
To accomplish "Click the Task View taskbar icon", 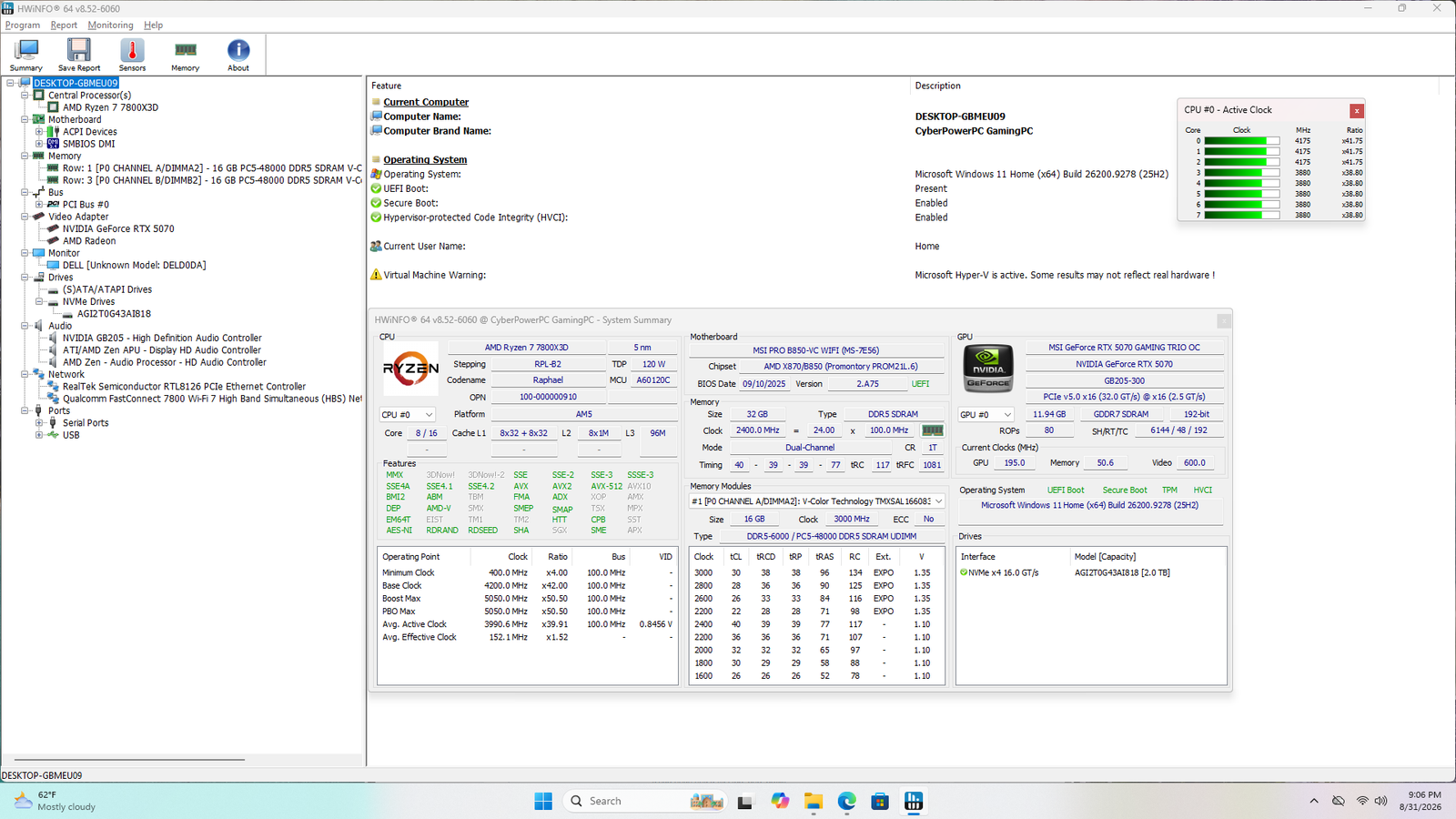I will 745,801.
